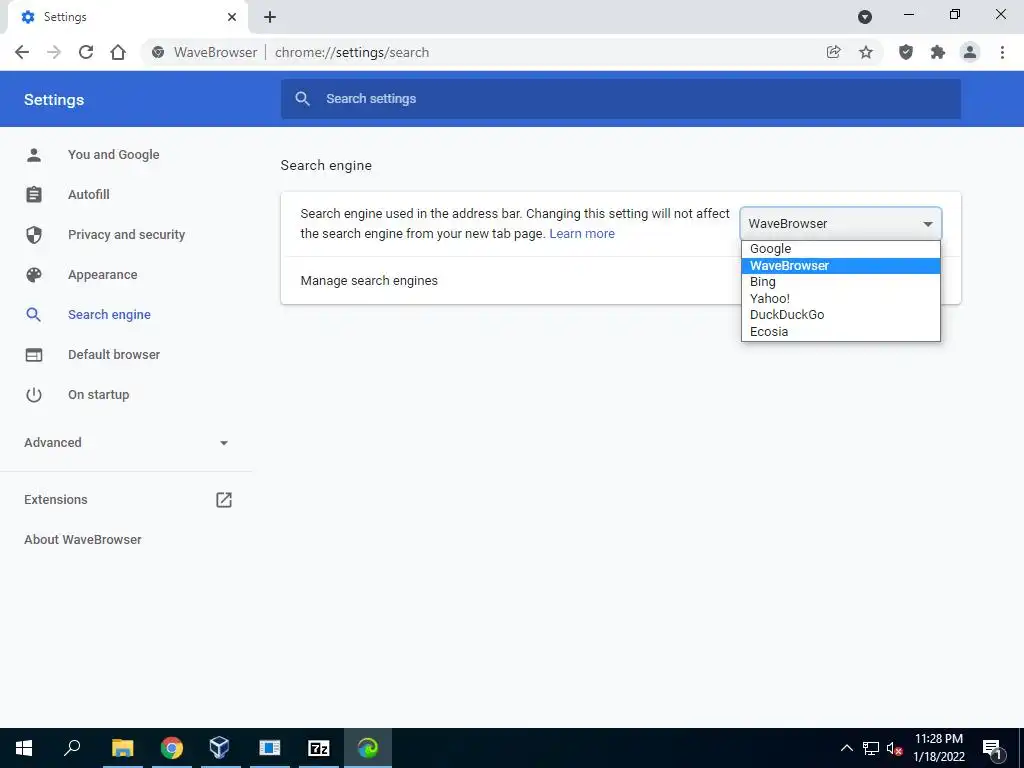Open Default browser section

click(x=114, y=355)
